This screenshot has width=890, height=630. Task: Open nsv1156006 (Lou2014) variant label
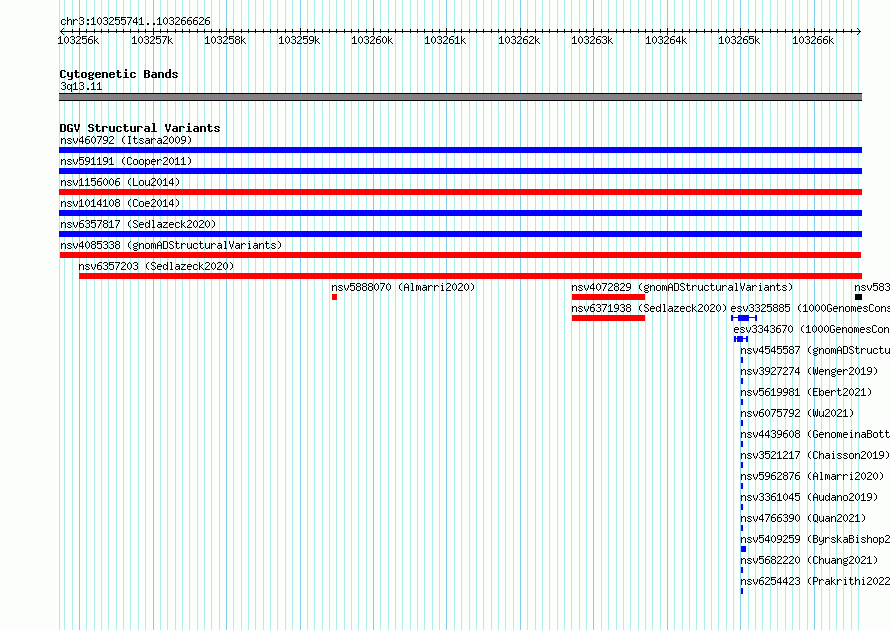120,182
